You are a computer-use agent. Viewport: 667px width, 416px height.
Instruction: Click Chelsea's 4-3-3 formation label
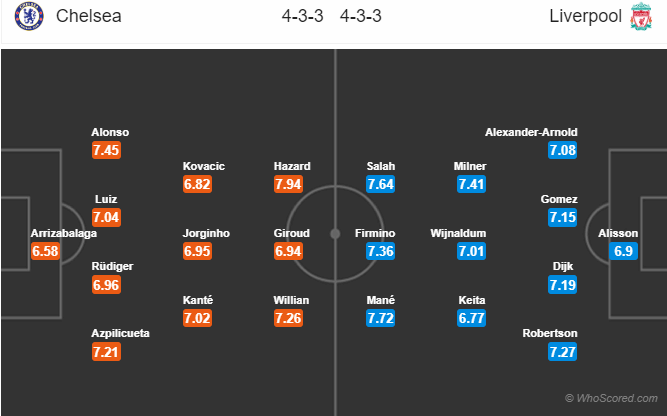point(297,17)
